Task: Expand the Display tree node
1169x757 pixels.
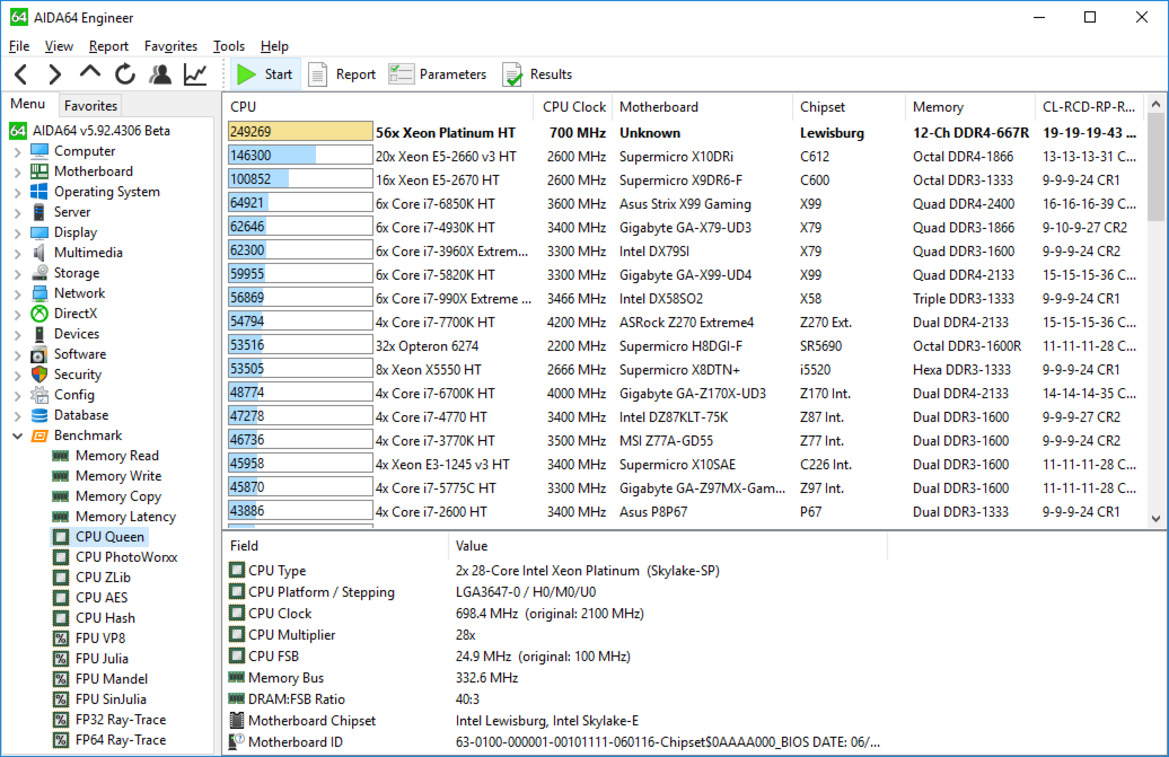Action: pos(17,233)
